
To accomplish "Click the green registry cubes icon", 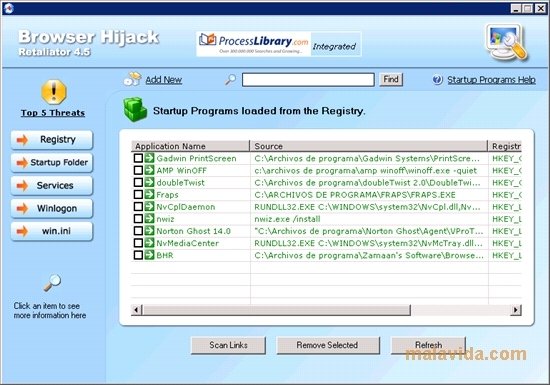I will (135, 109).
